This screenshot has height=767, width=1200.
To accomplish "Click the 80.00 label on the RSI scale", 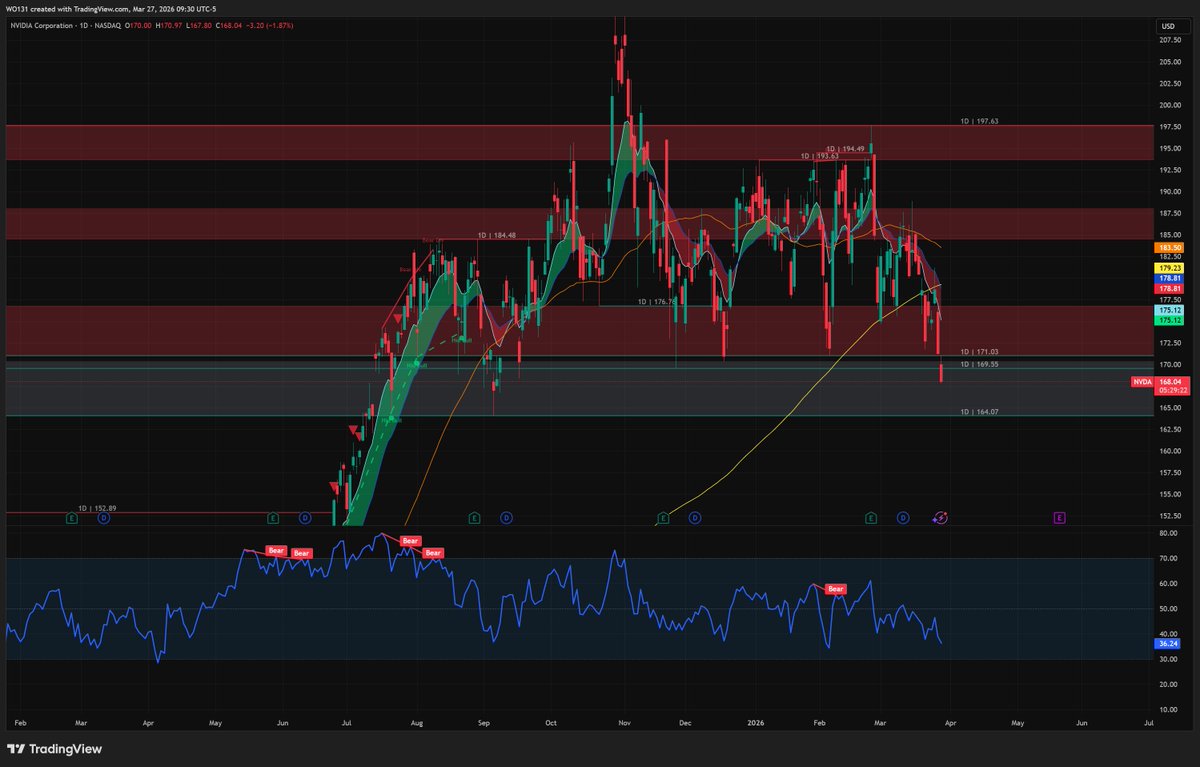I will click(x=1169, y=533).
